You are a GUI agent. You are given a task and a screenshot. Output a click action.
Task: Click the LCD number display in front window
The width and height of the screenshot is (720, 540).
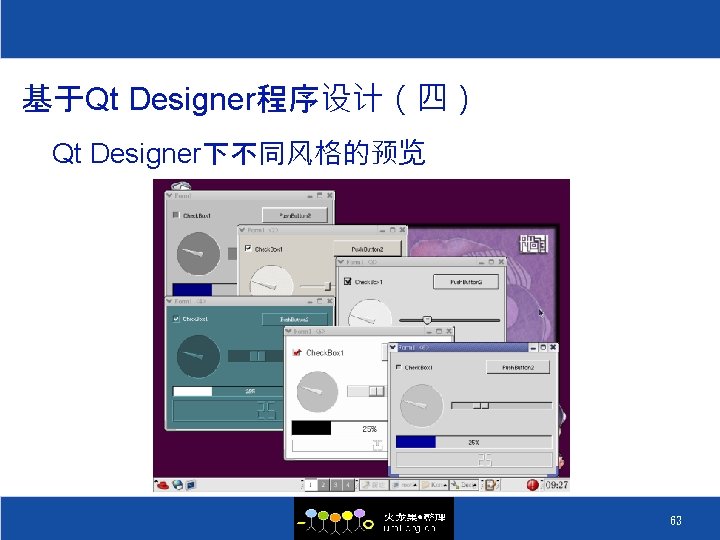click(474, 460)
